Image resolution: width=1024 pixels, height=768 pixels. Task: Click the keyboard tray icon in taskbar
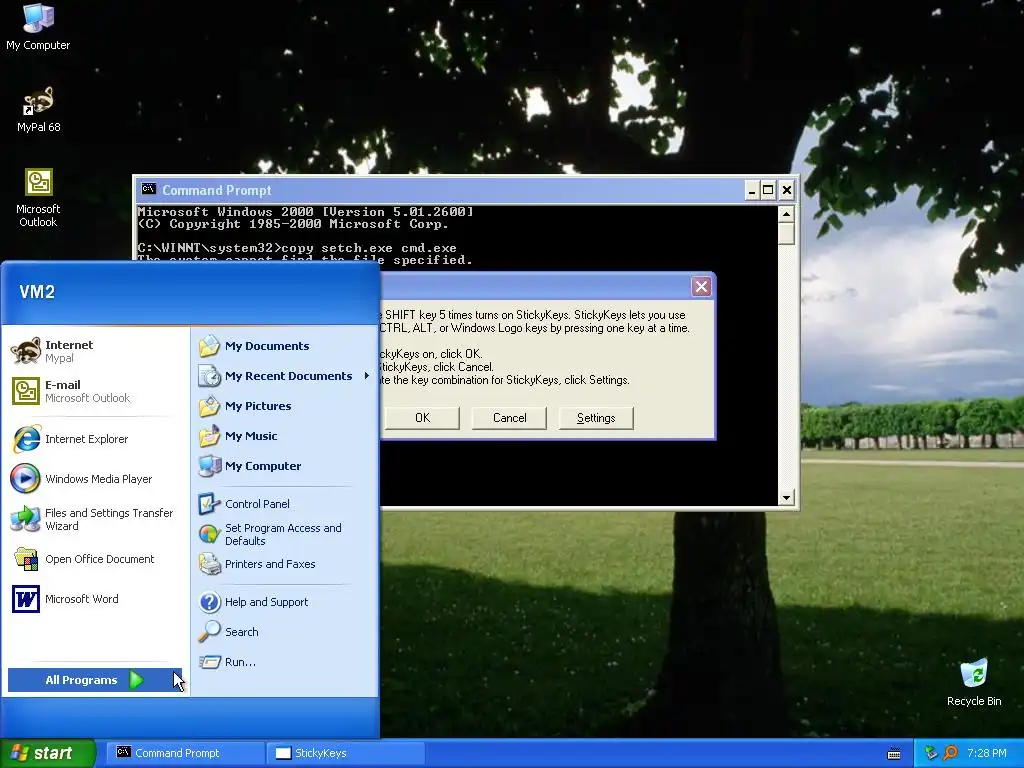tap(894, 754)
